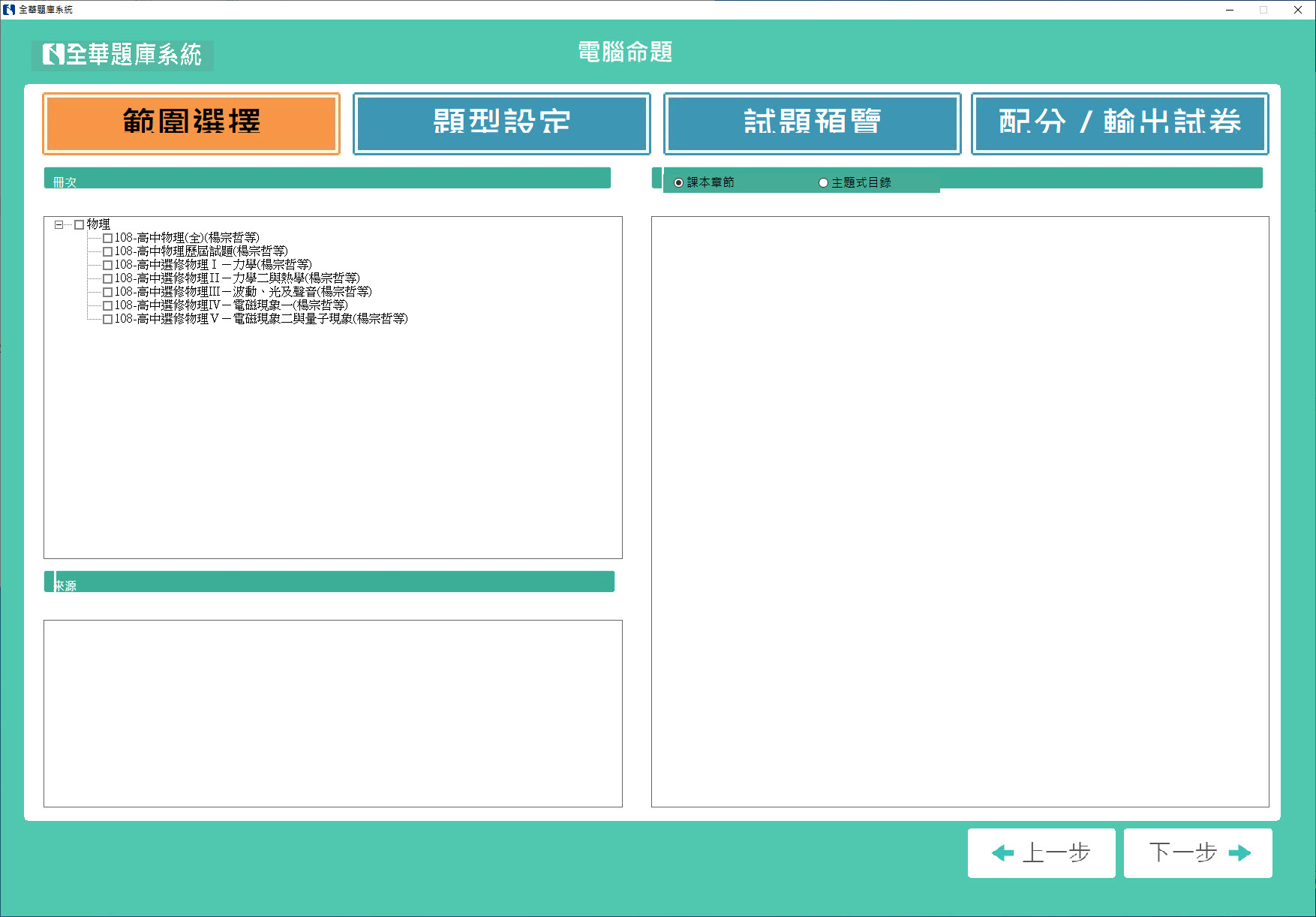Click the 來源 section header
Viewport: 1316px width, 917px height.
(329, 582)
